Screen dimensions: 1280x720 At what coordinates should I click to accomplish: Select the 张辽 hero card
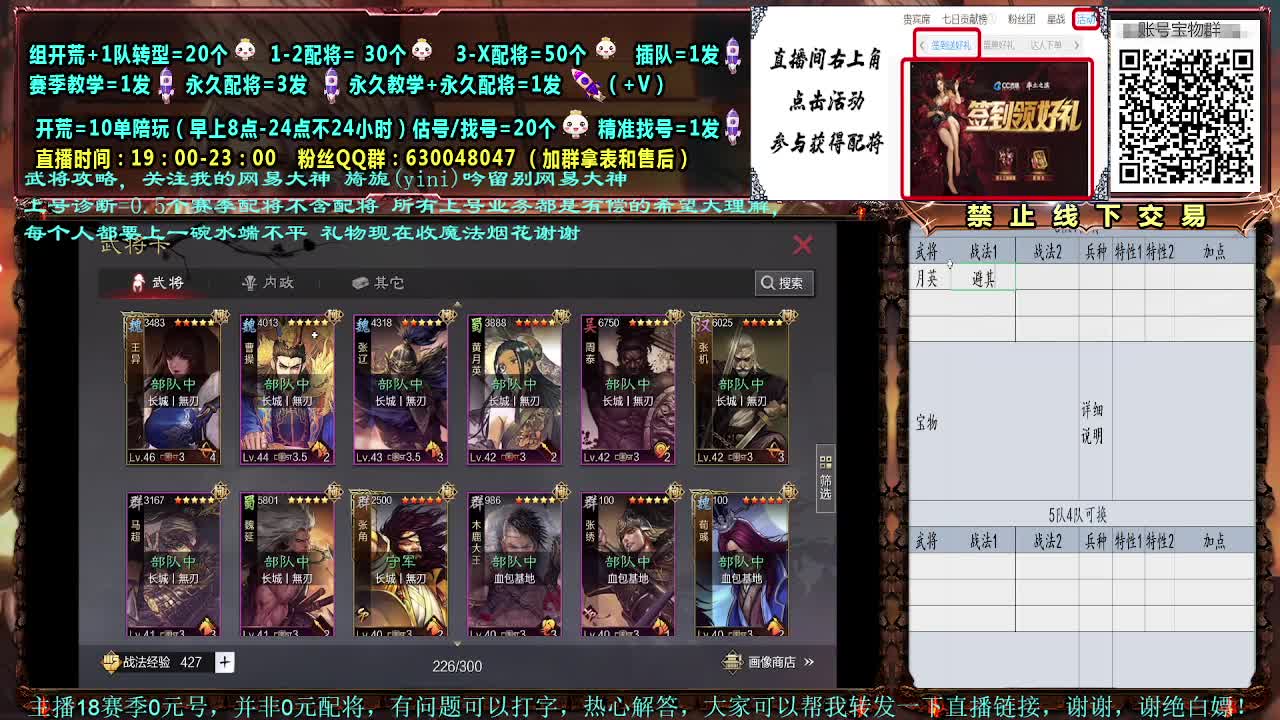(x=400, y=389)
